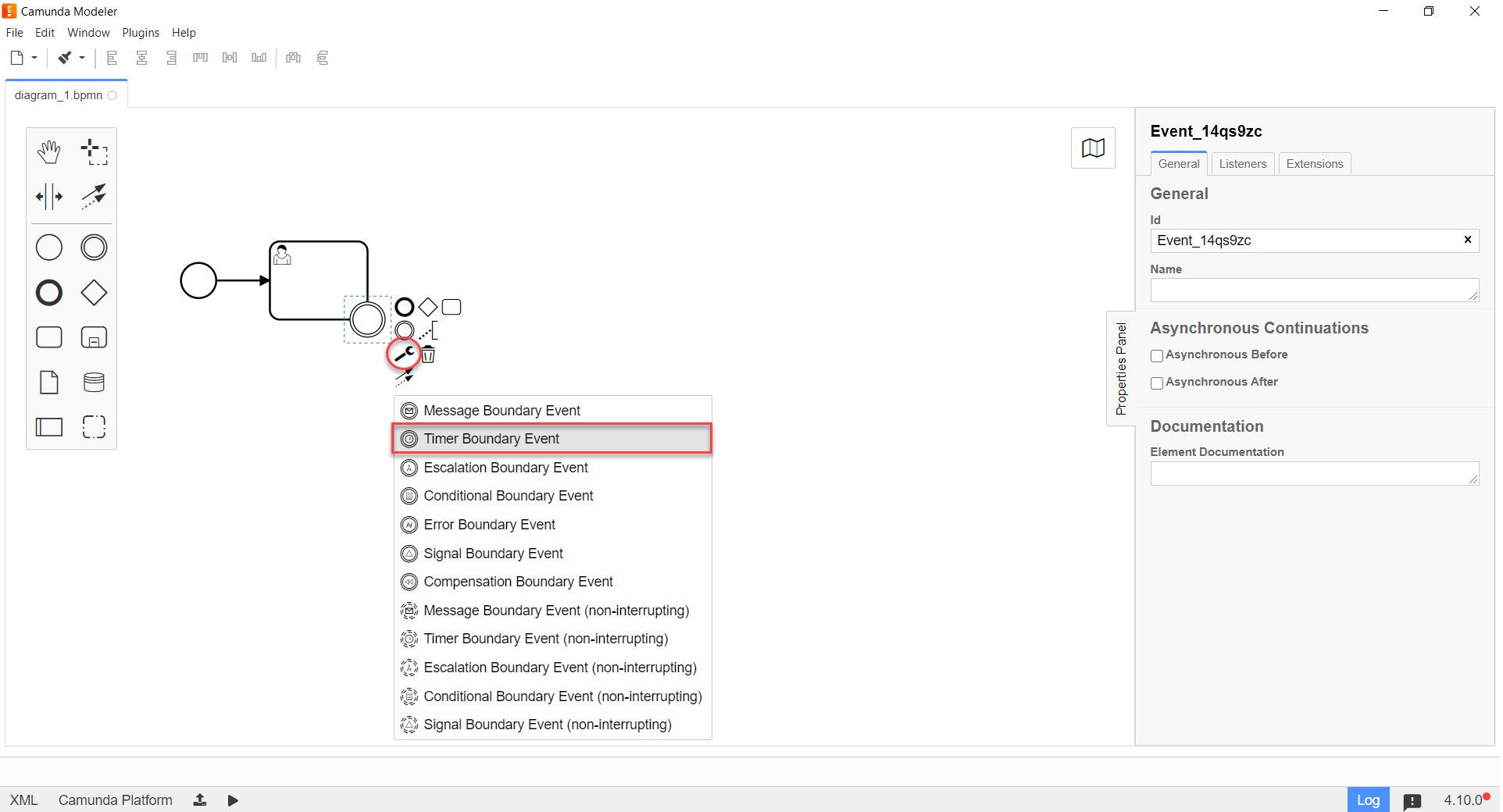The image size is (1503, 812).
Task: Append Gateway from context pad
Action: point(428,307)
